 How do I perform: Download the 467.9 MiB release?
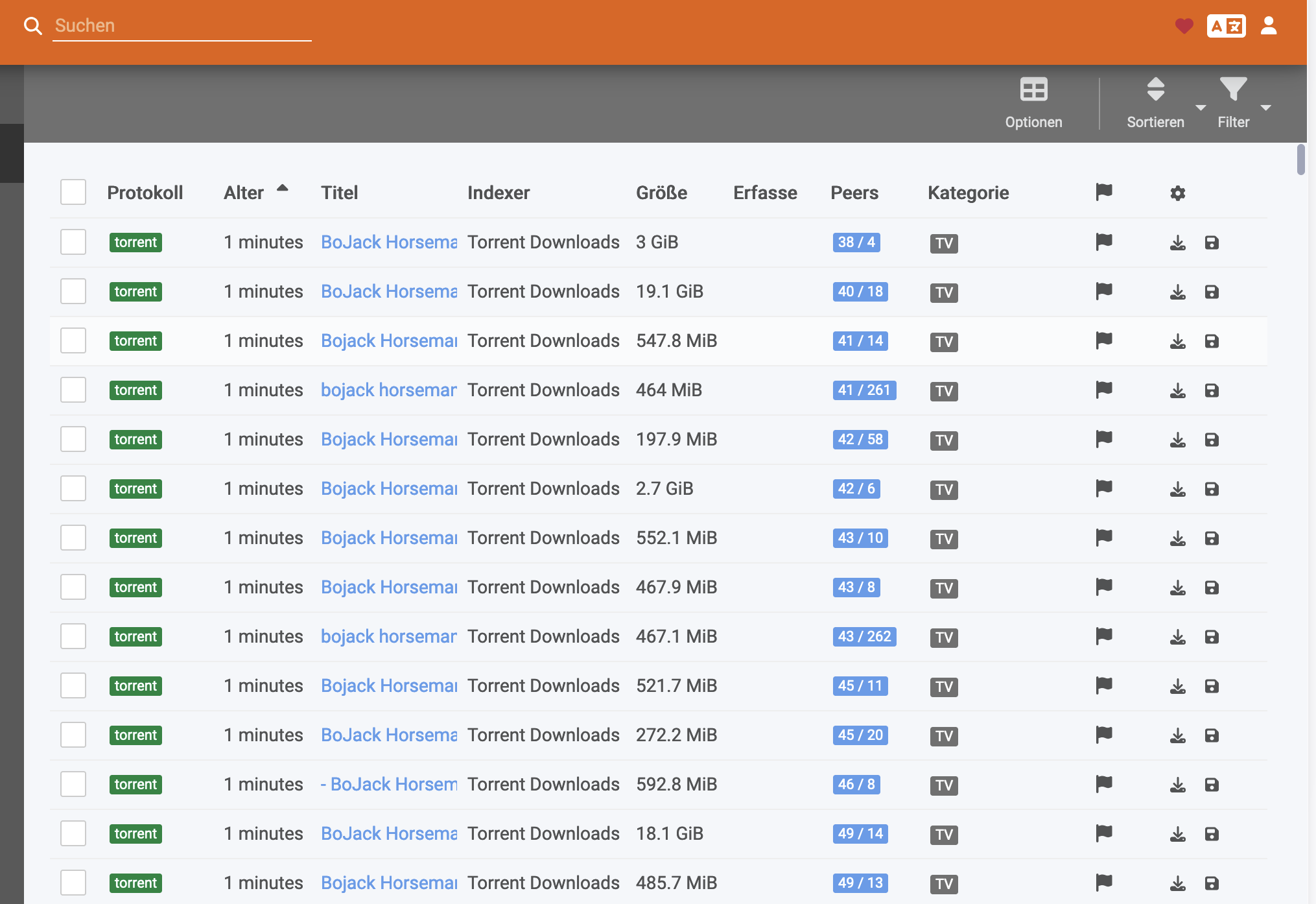click(x=1177, y=588)
